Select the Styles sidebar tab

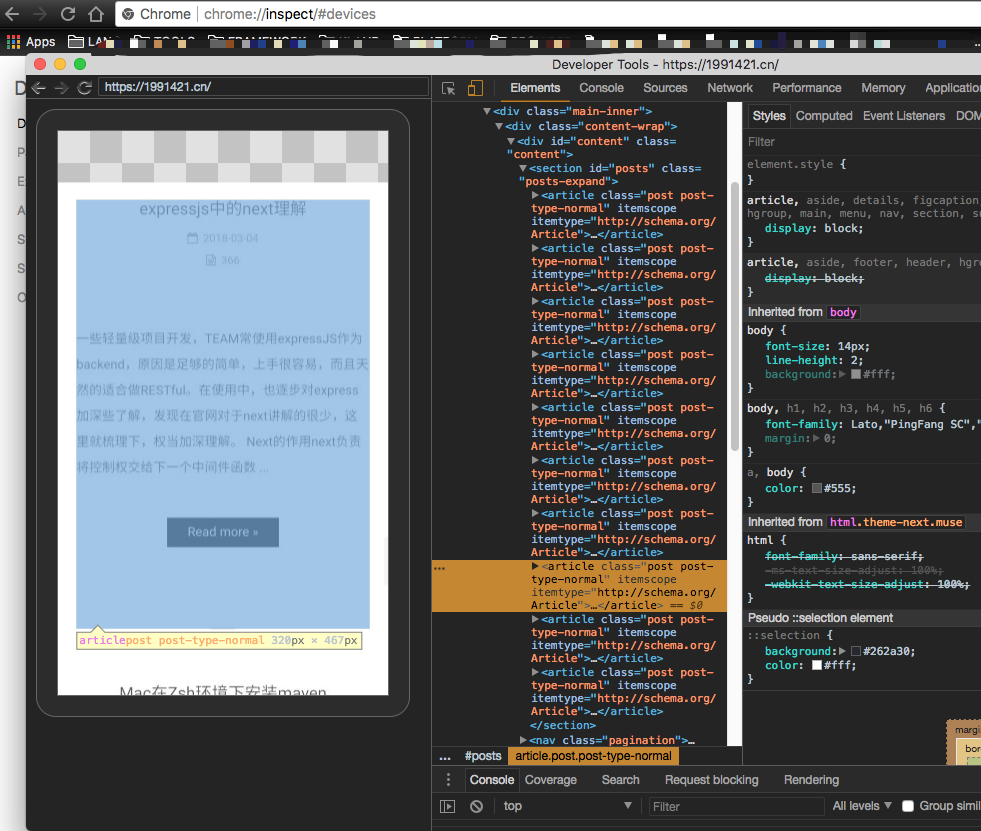point(769,116)
